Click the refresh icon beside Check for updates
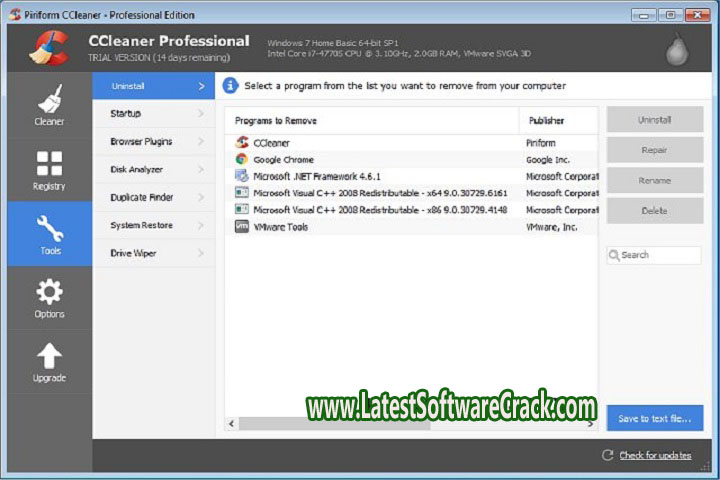 608,455
